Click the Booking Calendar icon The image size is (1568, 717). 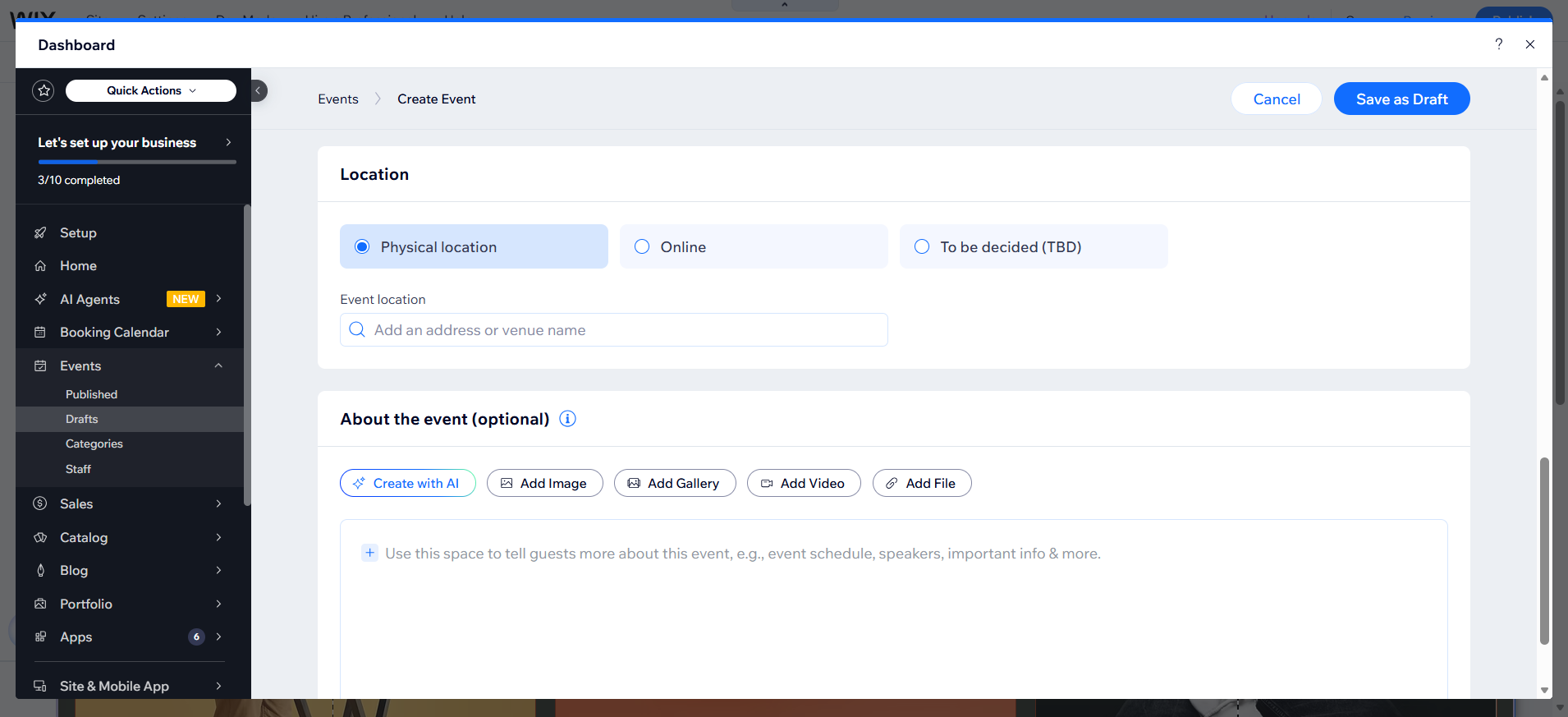[x=40, y=332]
